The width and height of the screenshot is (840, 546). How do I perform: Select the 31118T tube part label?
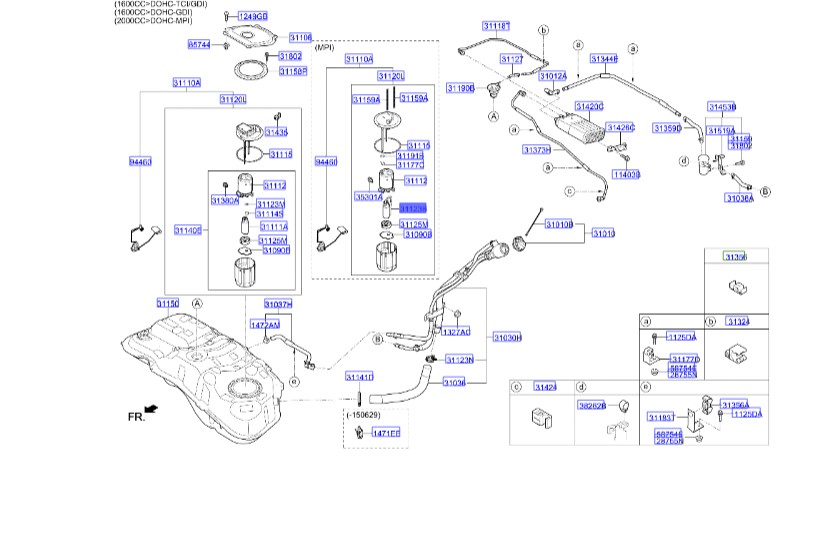pyautogui.click(x=497, y=26)
